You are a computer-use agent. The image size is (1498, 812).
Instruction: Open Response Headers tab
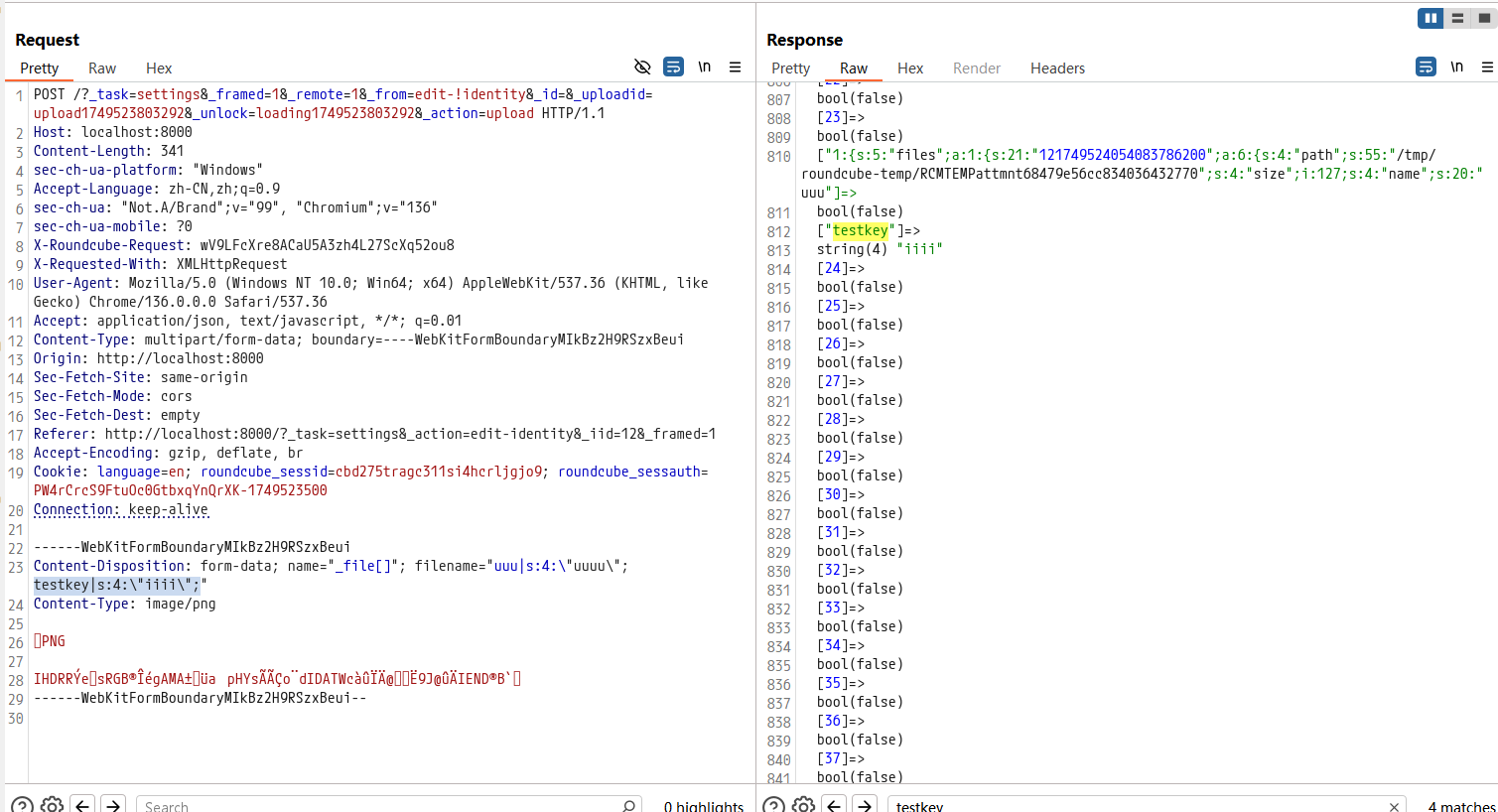(x=1057, y=68)
